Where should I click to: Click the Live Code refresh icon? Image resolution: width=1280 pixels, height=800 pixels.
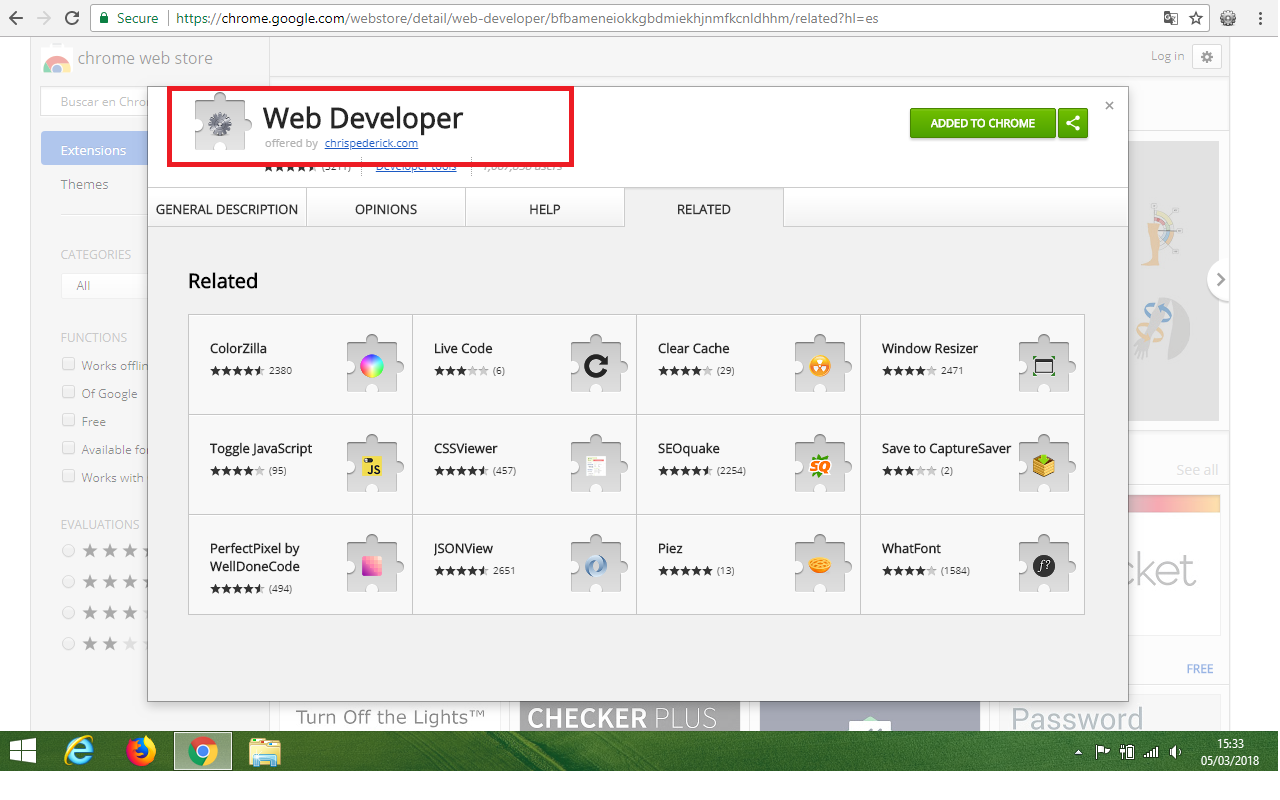pyautogui.click(x=596, y=366)
